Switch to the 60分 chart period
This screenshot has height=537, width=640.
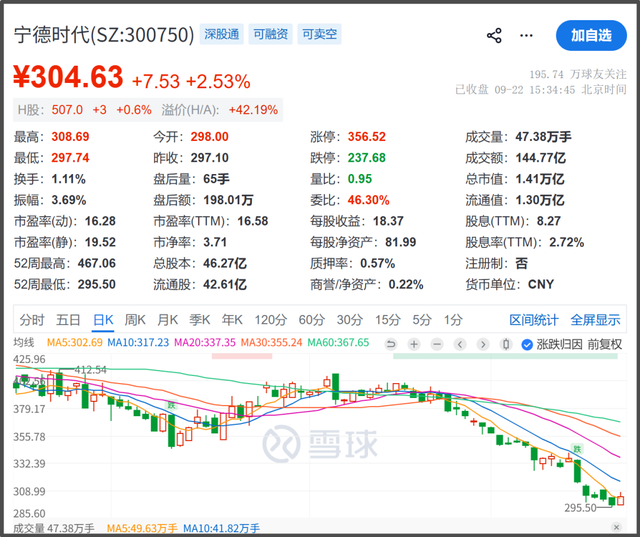(x=311, y=320)
